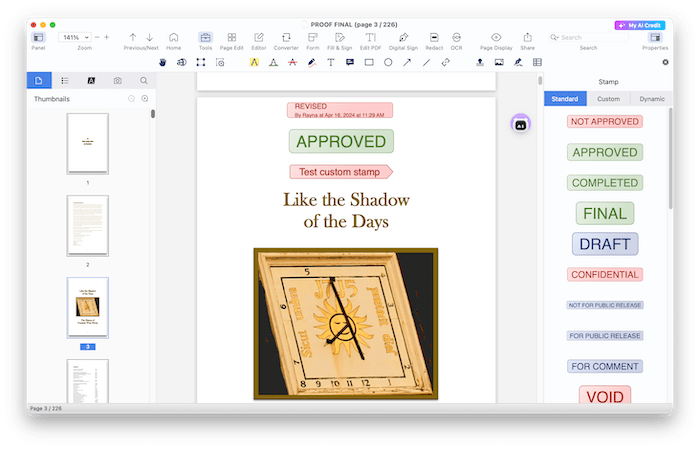Open the Redact tool

[434, 38]
